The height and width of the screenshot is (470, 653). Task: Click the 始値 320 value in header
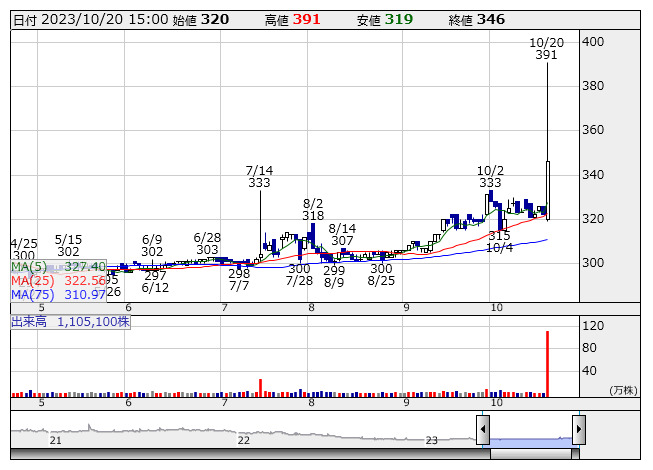coord(200,20)
